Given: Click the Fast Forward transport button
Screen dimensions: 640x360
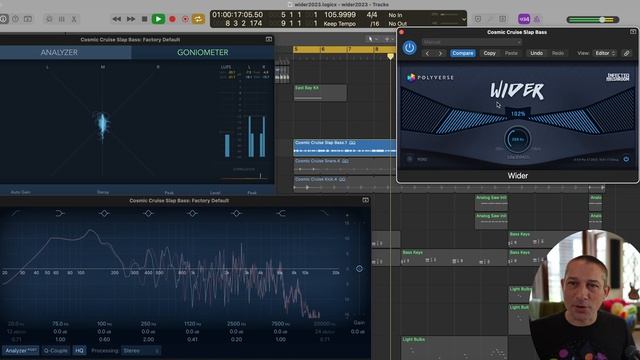Looking at the screenshot, I should pyautogui.click(x=131, y=19).
